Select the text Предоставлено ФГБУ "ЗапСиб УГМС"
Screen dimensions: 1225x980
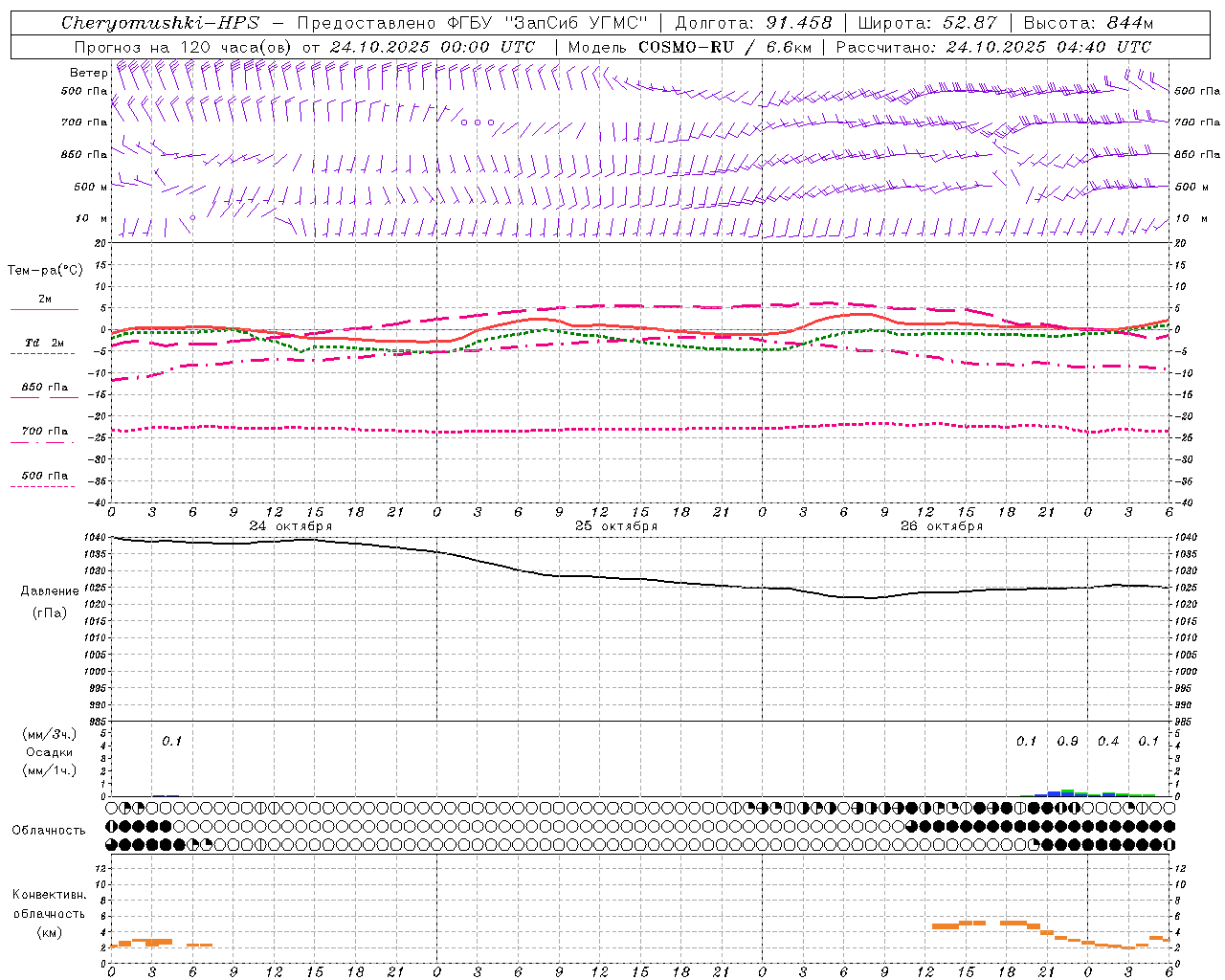pyautogui.click(x=472, y=23)
